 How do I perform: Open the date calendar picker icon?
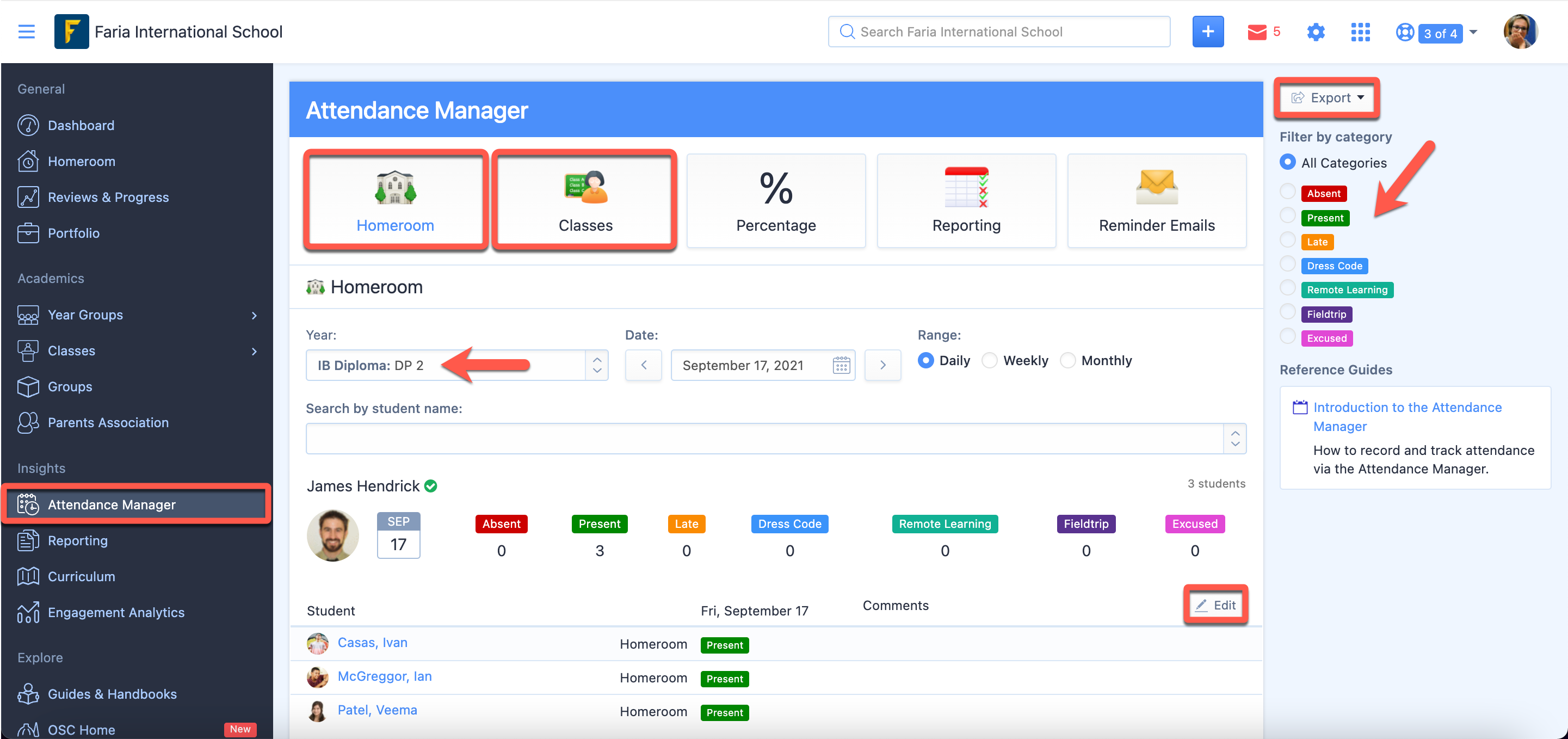pyautogui.click(x=841, y=365)
